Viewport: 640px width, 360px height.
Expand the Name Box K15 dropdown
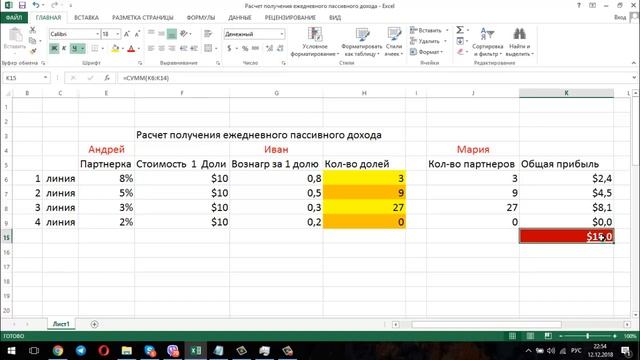[45, 78]
